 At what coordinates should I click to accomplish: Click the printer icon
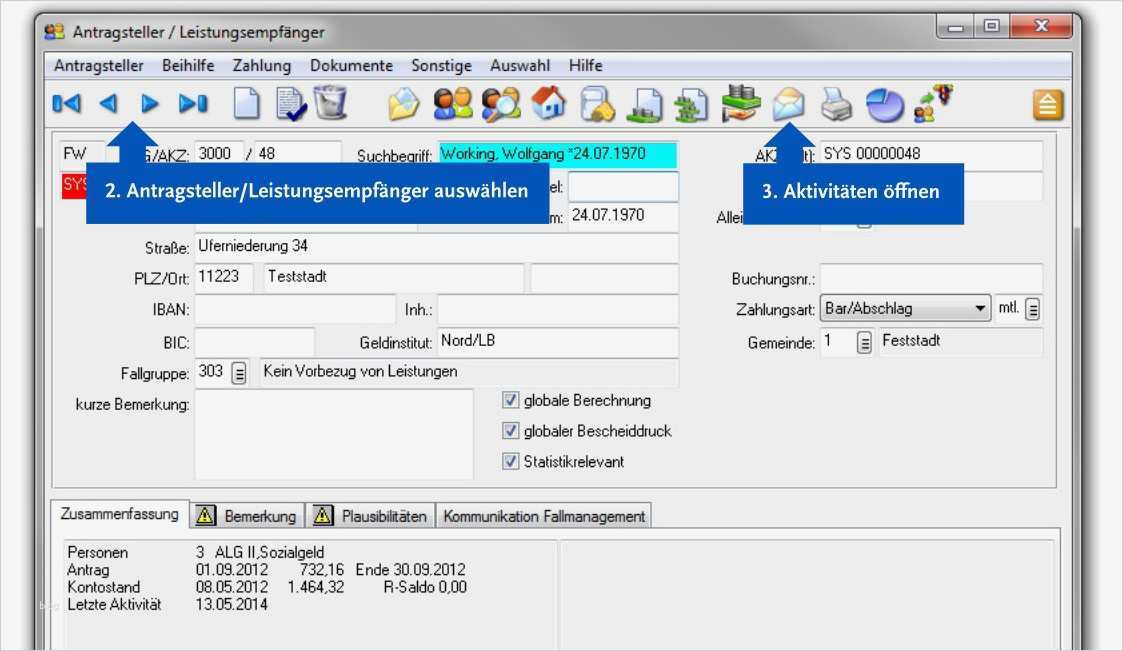click(x=836, y=105)
